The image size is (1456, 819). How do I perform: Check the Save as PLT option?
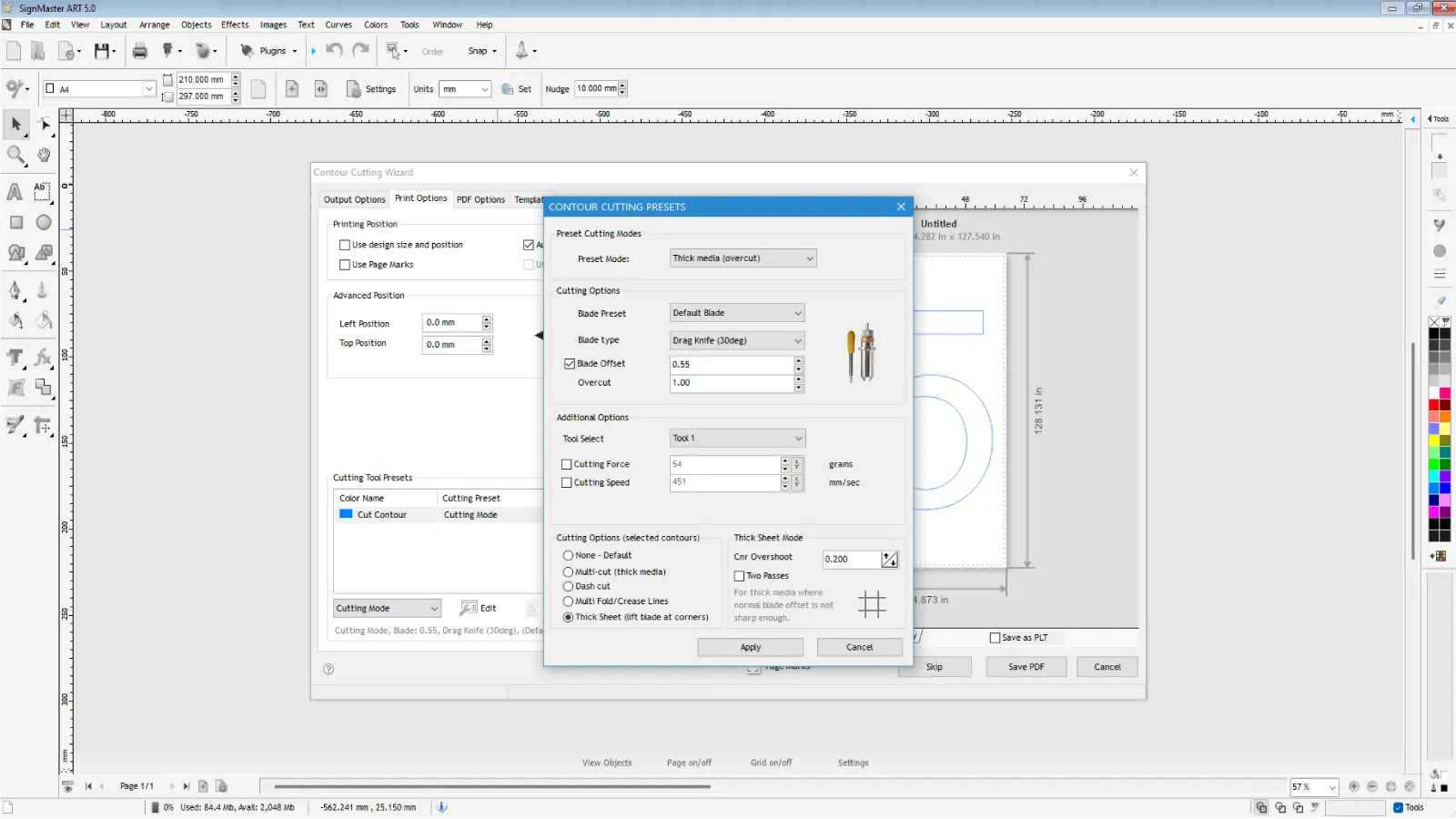click(995, 638)
